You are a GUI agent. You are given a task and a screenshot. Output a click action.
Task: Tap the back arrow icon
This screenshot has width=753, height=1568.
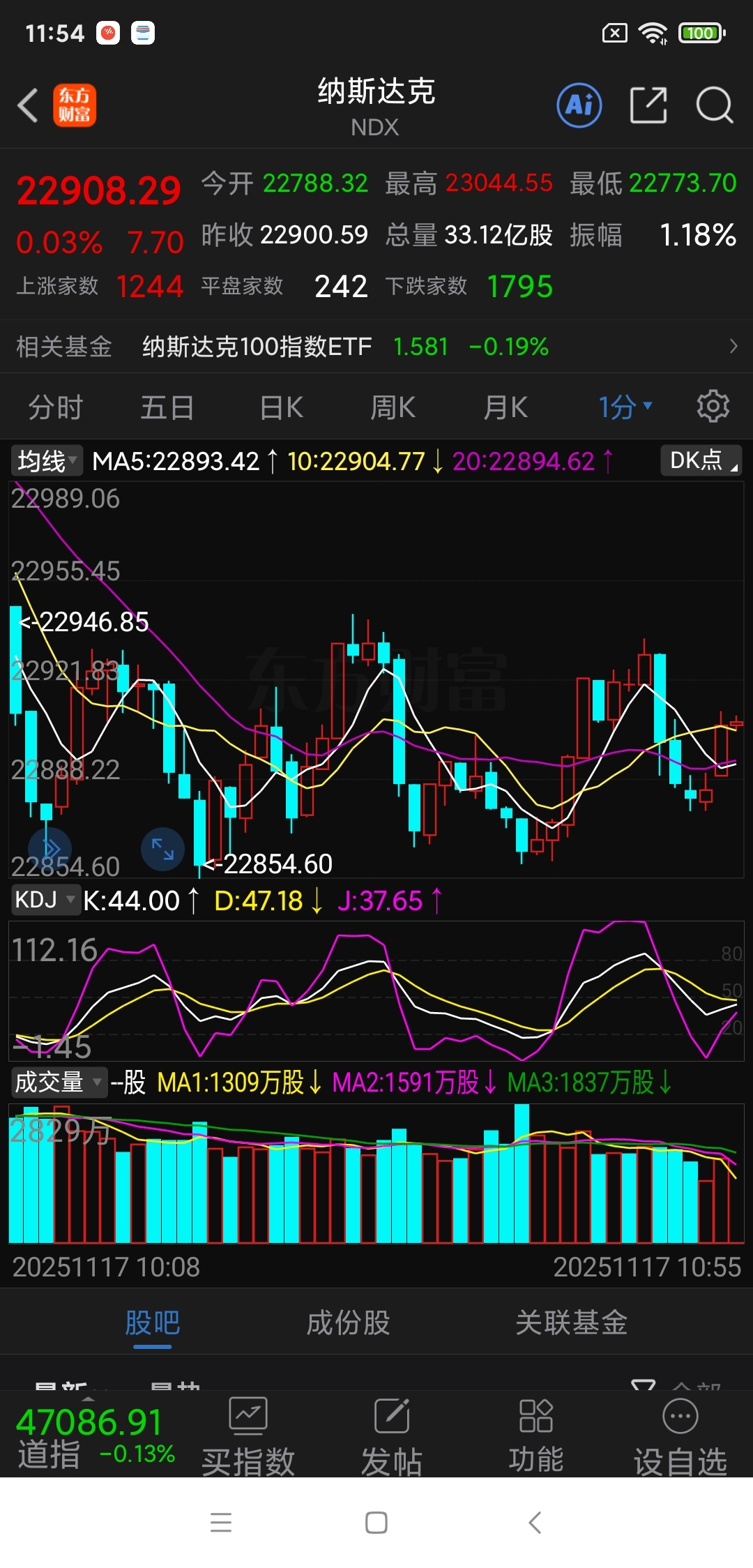tap(28, 105)
